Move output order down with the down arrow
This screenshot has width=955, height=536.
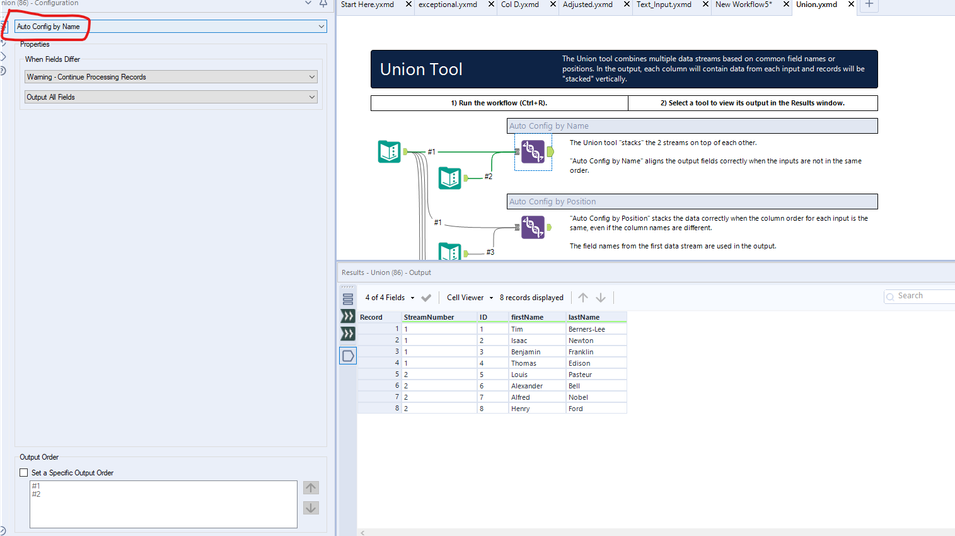pyautogui.click(x=311, y=508)
